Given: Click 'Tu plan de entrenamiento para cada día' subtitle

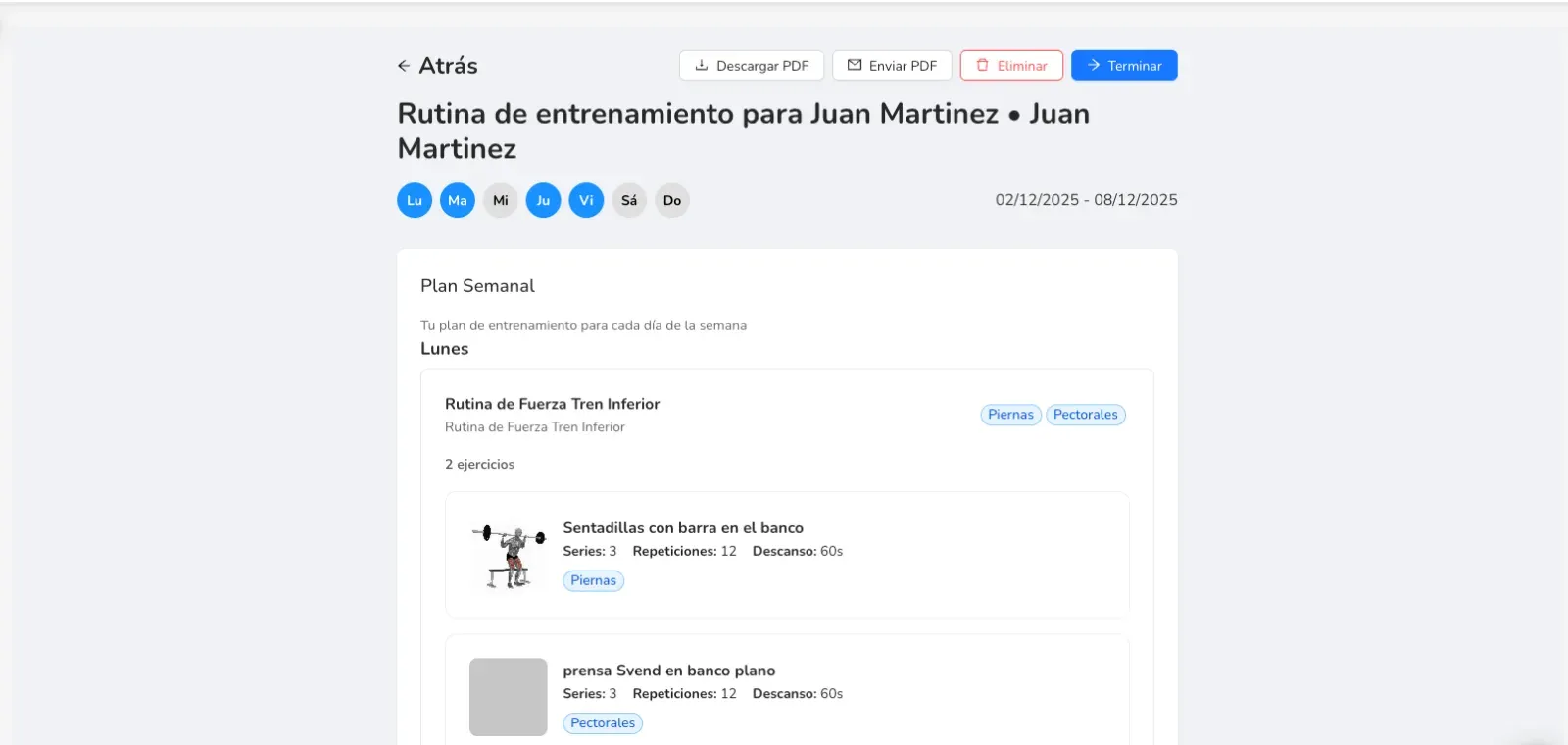Looking at the screenshot, I should click(x=584, y=325).
